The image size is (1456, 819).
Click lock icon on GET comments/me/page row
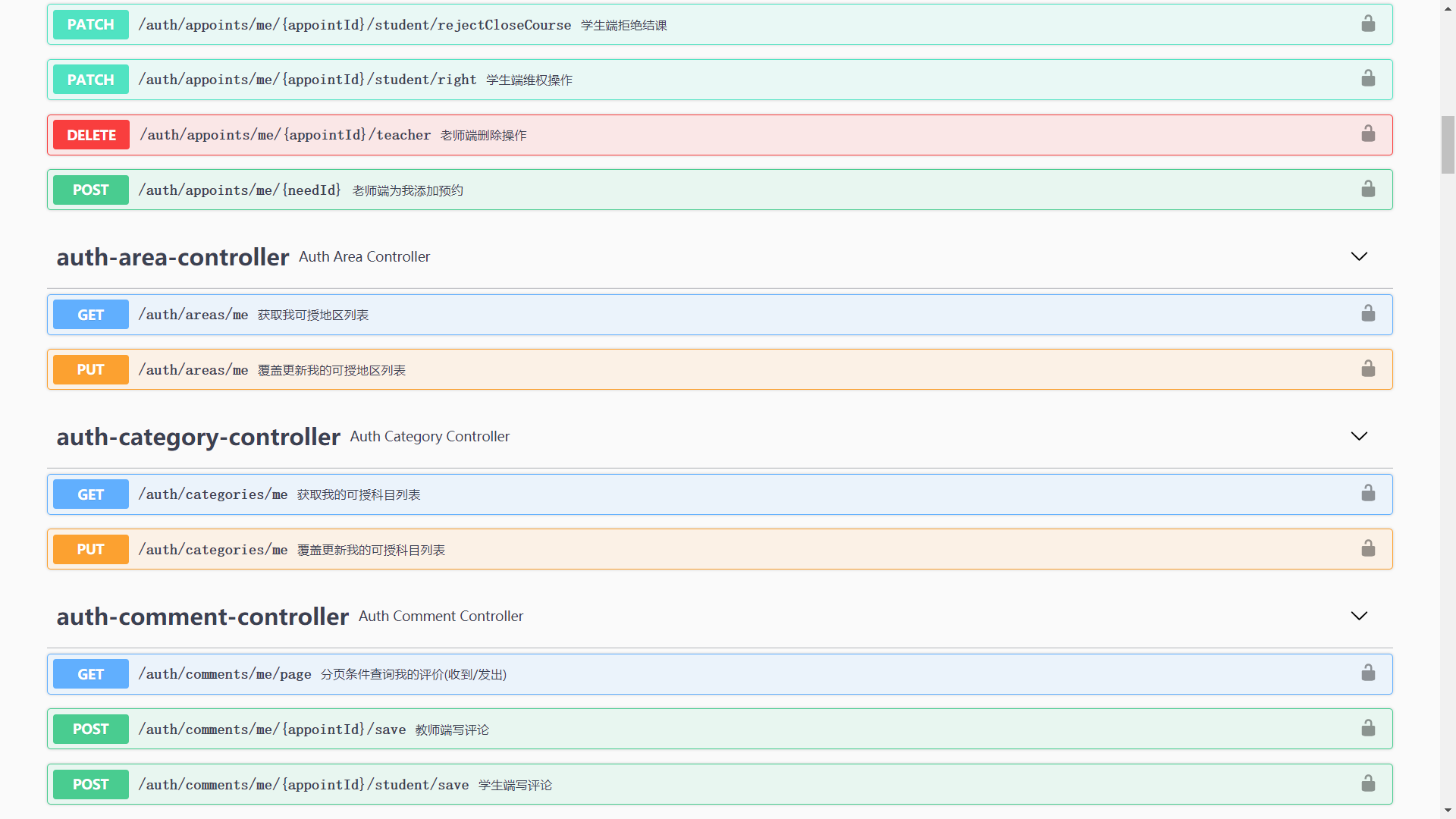click(x=1368, y=673)
